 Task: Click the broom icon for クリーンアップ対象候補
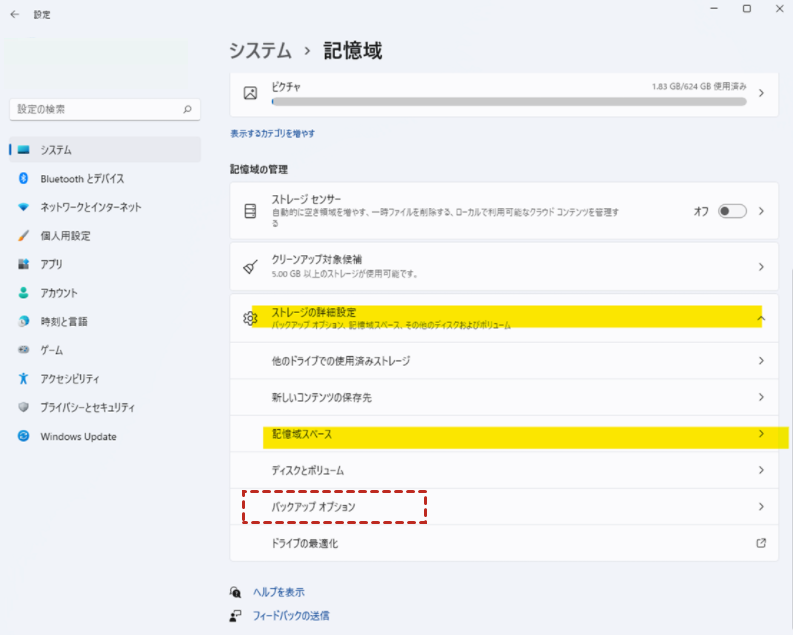pos(250,267)
